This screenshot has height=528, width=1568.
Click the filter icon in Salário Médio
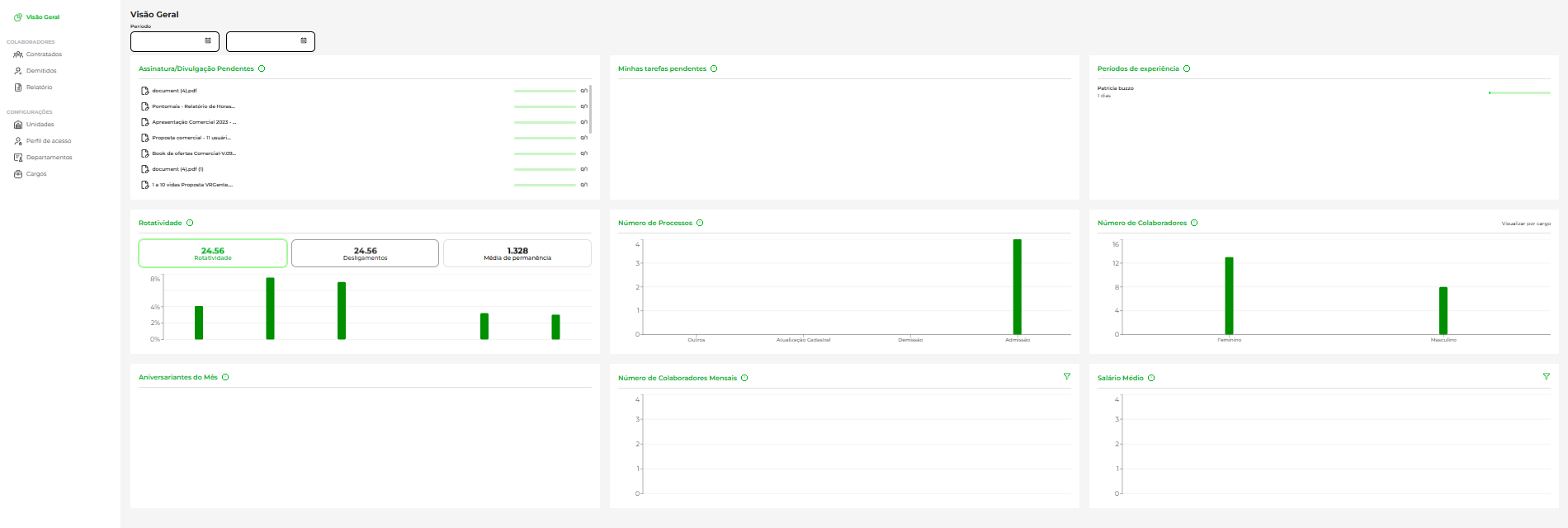coord(1546,376)
